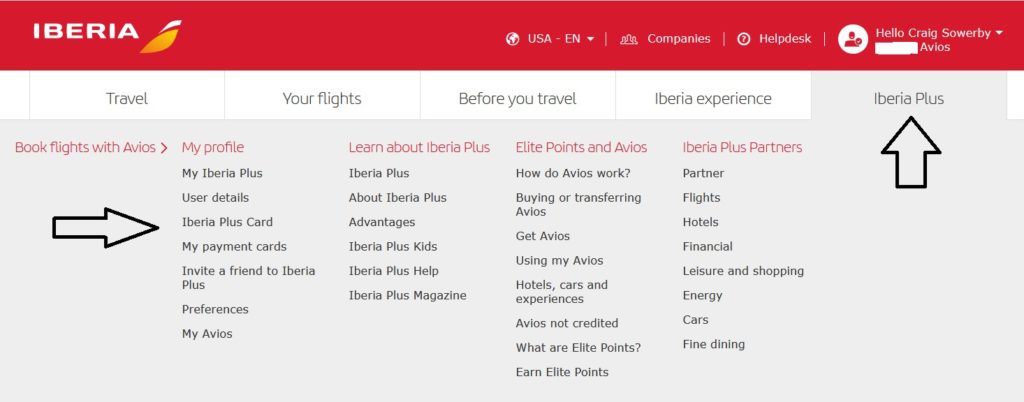Click the Helpdesk question mark icon
Viewport: 1024px width, 402px height.
743,39
